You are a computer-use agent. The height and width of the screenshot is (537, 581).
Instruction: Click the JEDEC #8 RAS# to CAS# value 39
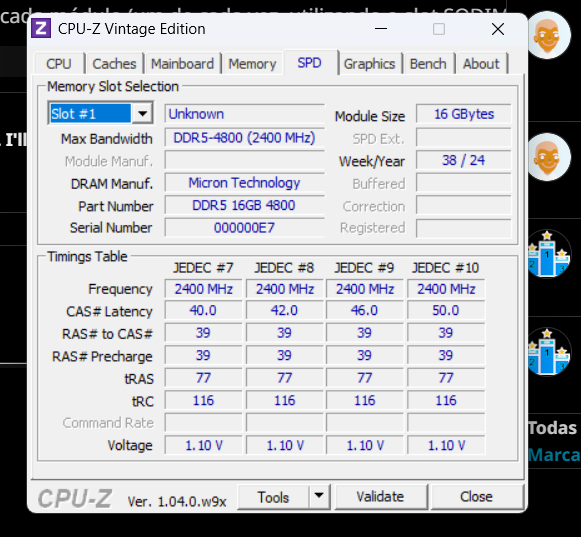[284, 333]
